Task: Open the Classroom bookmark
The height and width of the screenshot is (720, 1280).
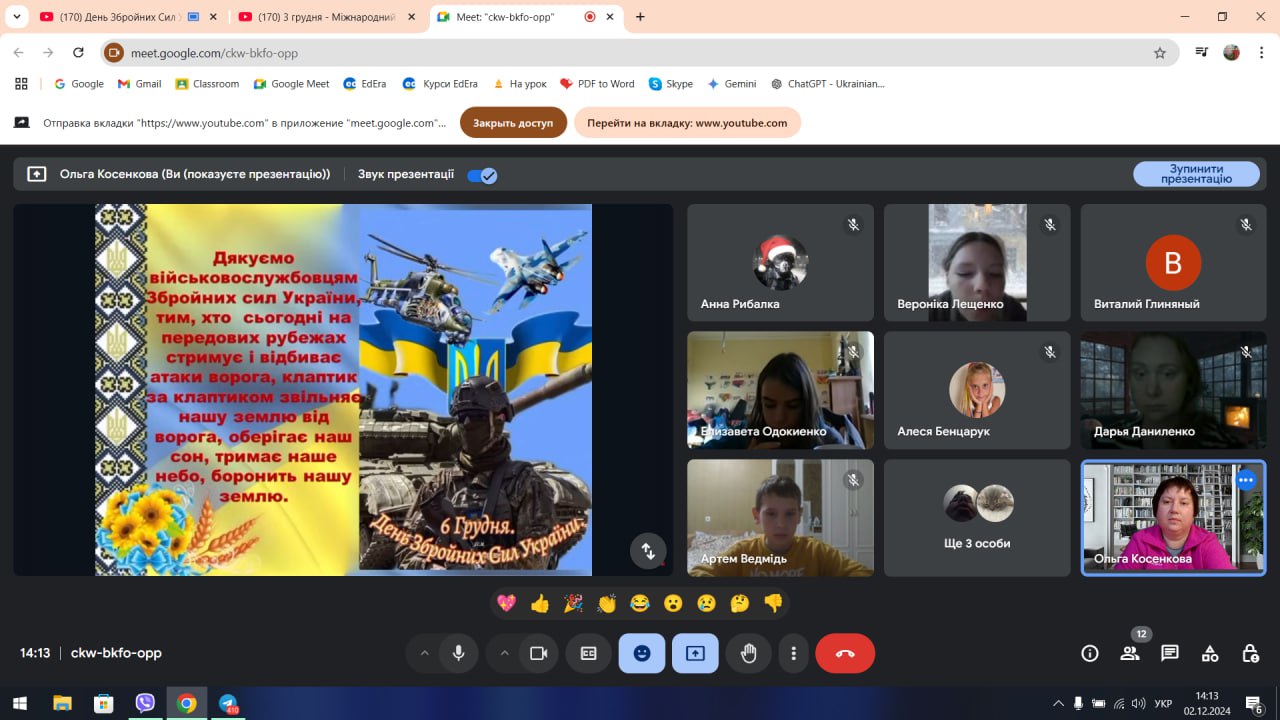Action: pos(207,84)
